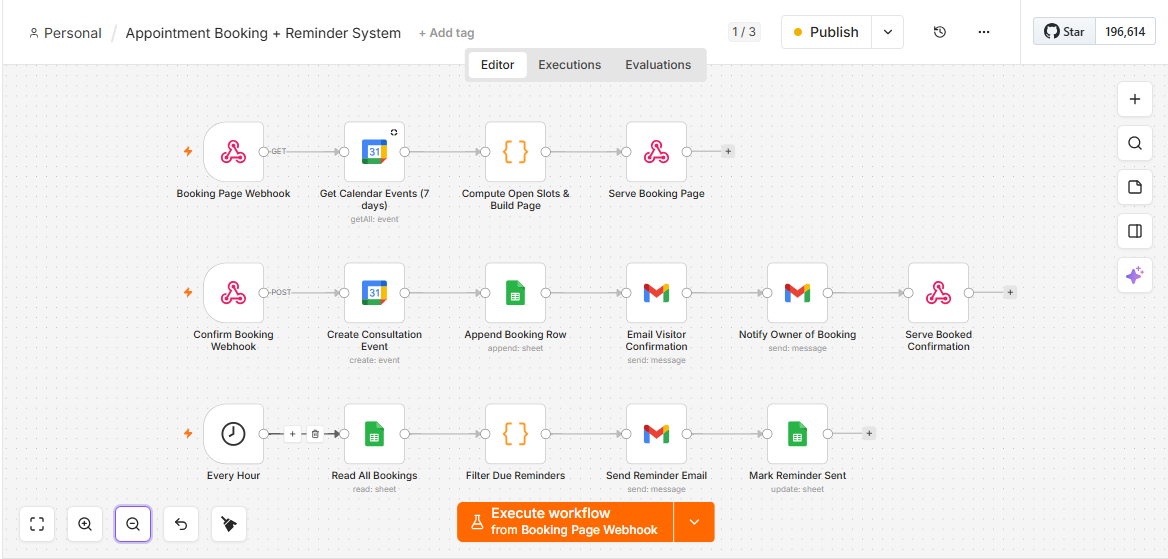Open the Get Calendar Events node
Viewport: 1168px width, 559px height.
coord(374,152)
